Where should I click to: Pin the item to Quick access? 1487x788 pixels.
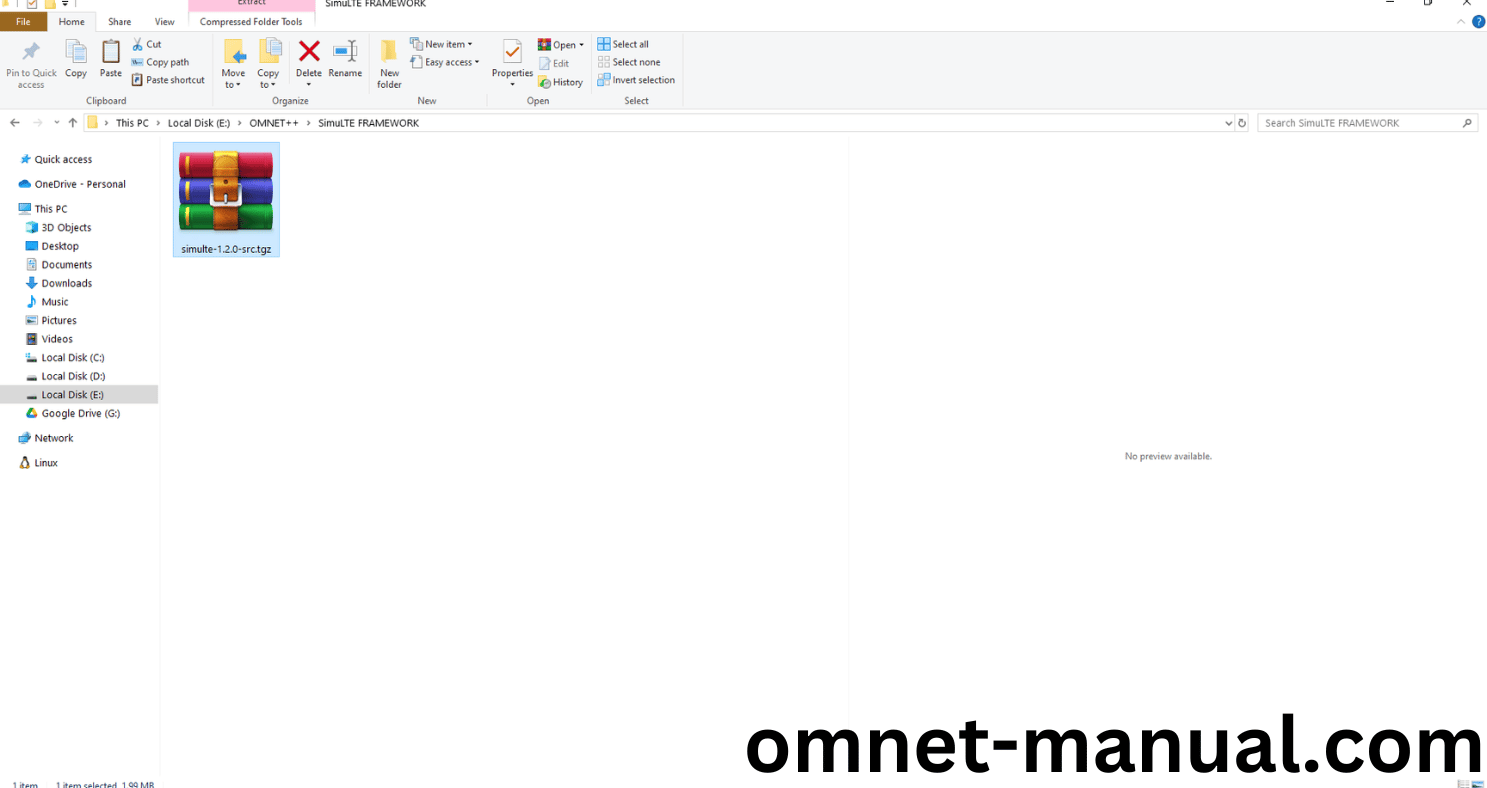[31, 63]
